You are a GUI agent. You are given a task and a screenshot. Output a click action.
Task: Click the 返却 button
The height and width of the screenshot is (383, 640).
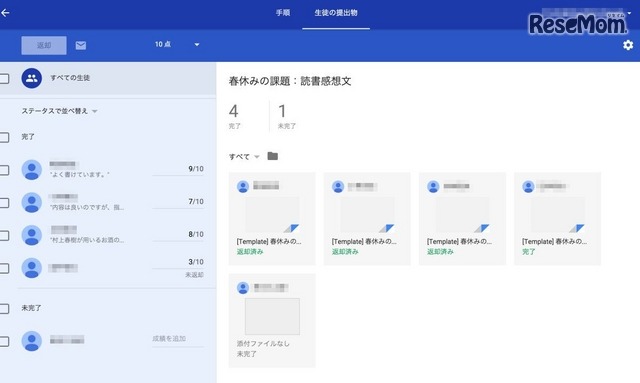pyautogui.click(x=44, y=45)
